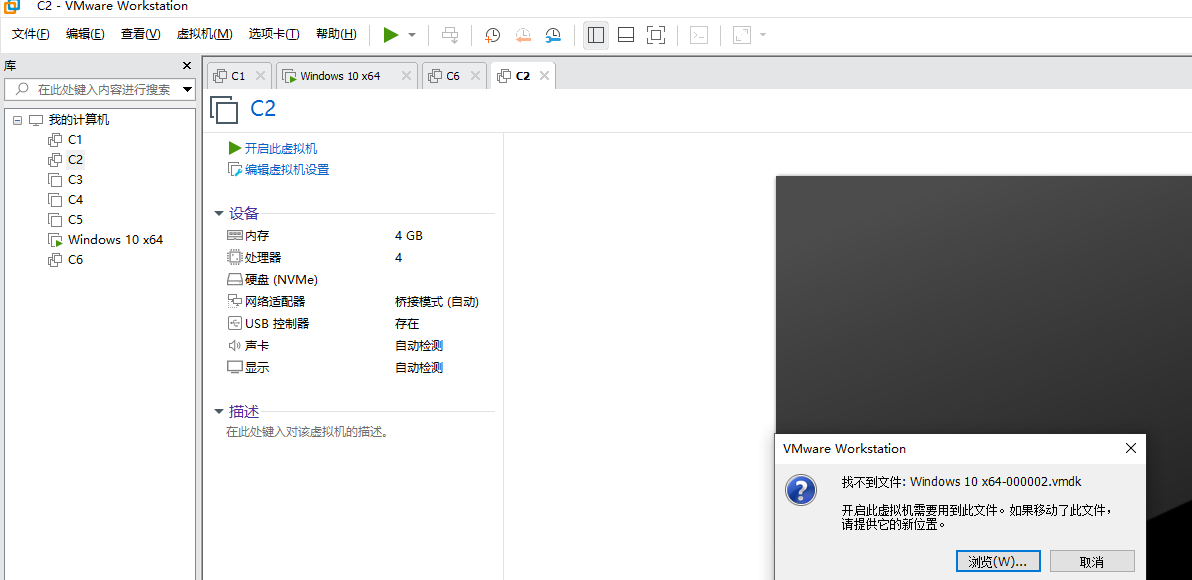Revert to snapshot toolbar icon

click(523, 34)
